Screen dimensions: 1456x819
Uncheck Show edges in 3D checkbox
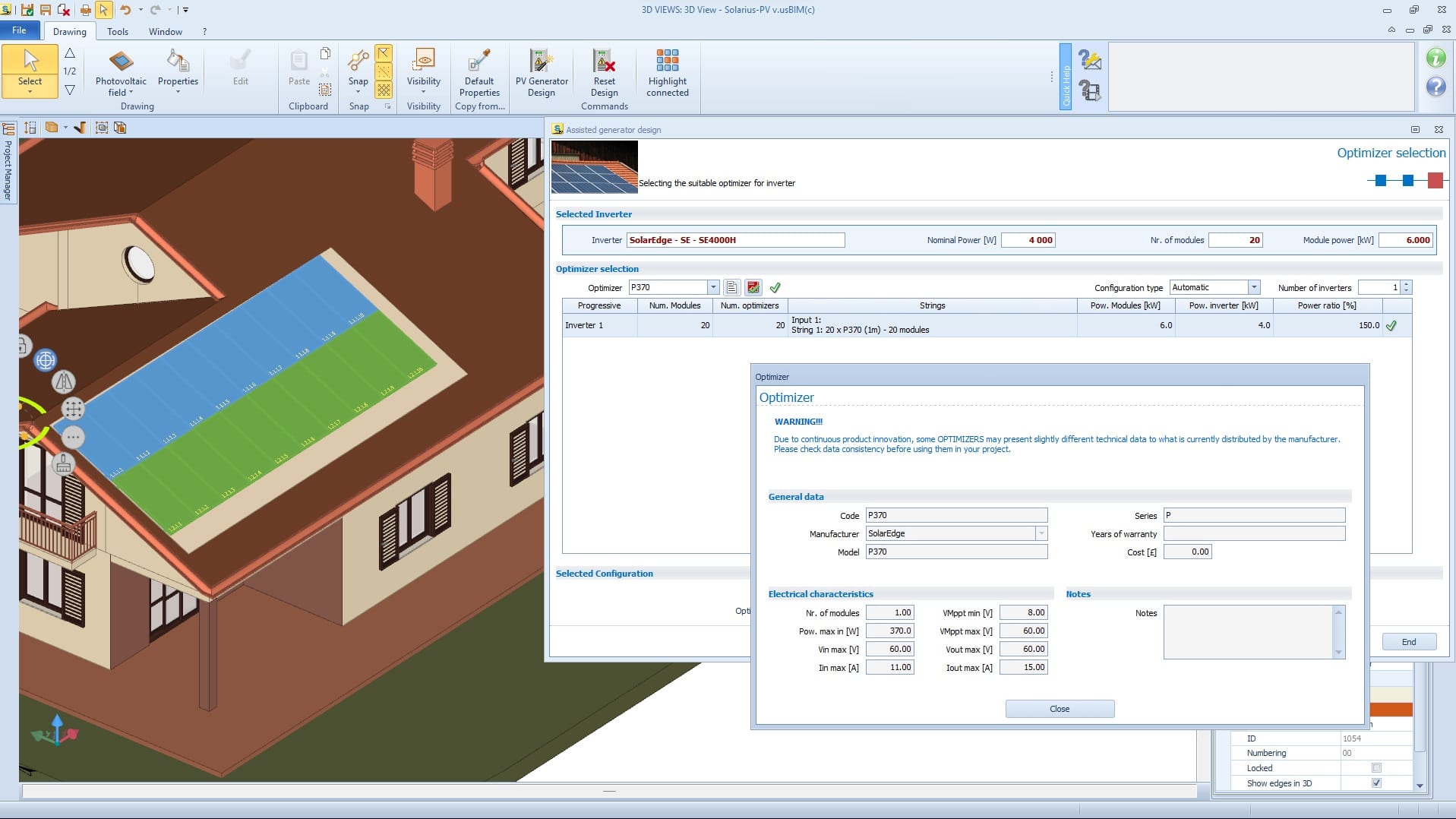(x=1376, y=783)
